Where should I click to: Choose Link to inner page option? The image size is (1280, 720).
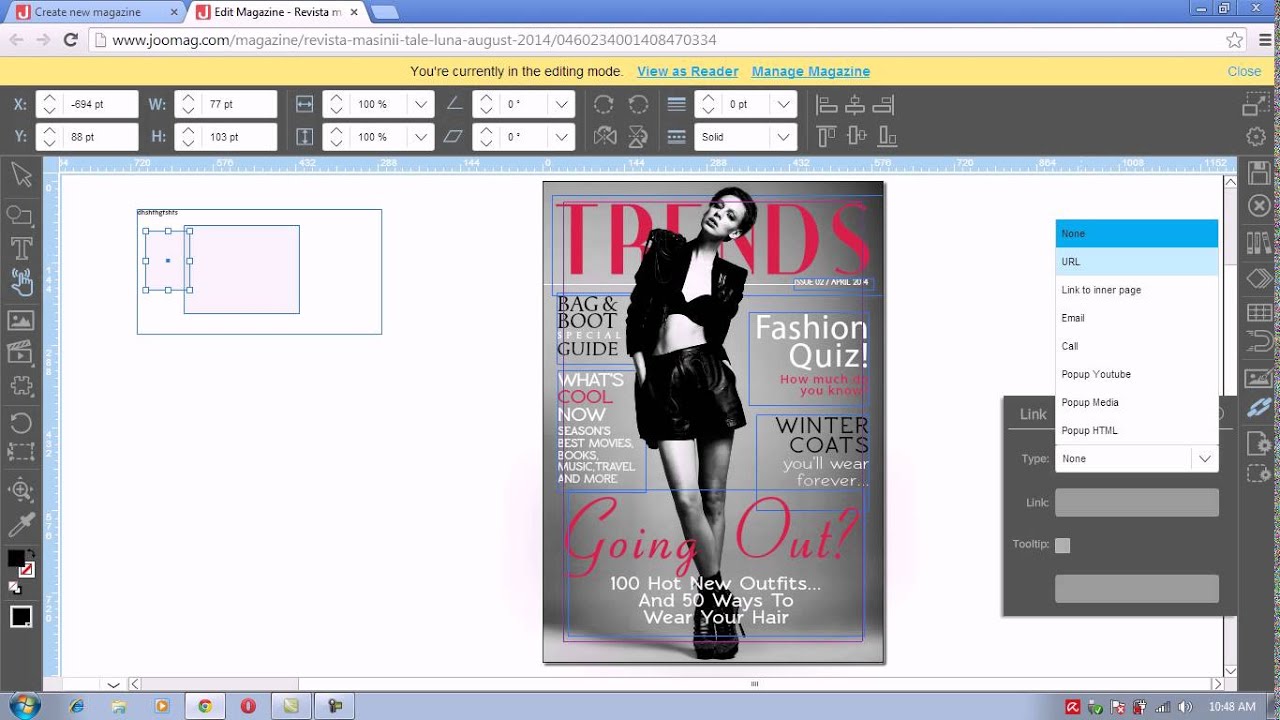click(1136, 290)
